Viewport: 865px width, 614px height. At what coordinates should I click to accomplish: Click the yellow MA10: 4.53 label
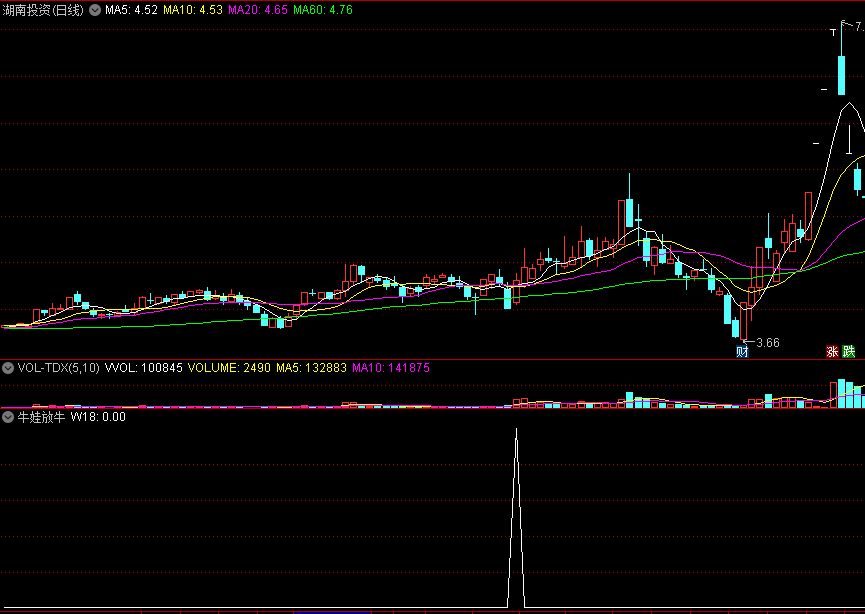pyautogui.click(x=193, y=10)
